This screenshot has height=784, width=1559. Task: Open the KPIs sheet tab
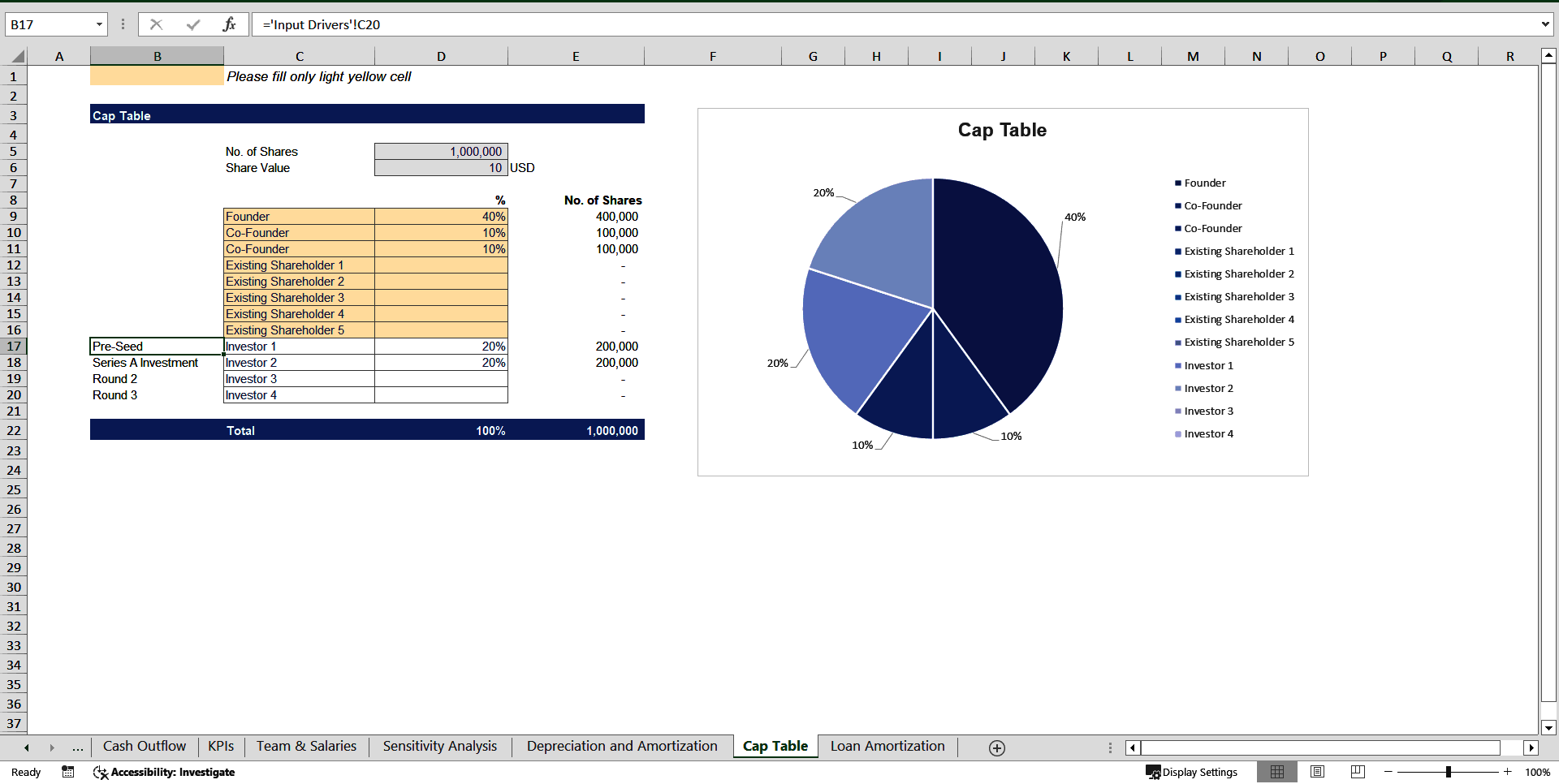pos(221,746)
